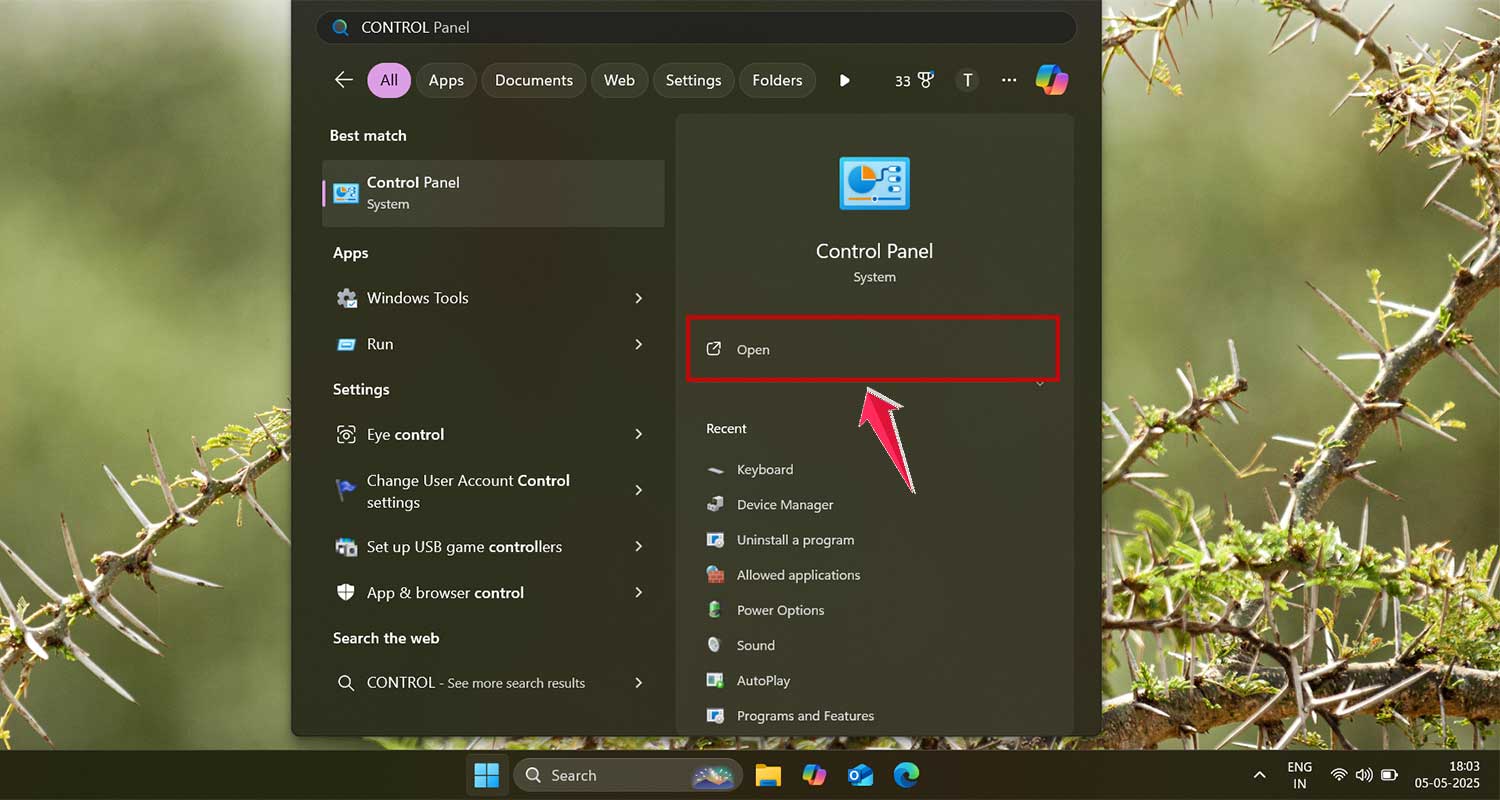Image resolution: width=1500 pixels, height=800 pixels.
Task: Open Device Manager from Recent list
Action: 785,504
